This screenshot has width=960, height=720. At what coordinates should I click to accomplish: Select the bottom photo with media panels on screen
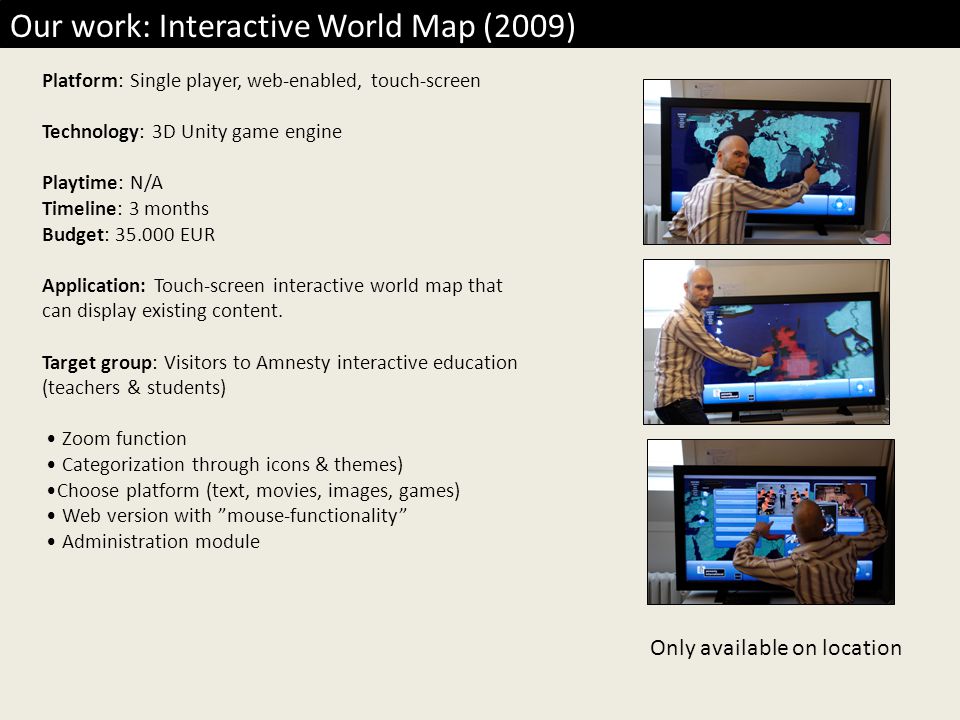point(771,522)
